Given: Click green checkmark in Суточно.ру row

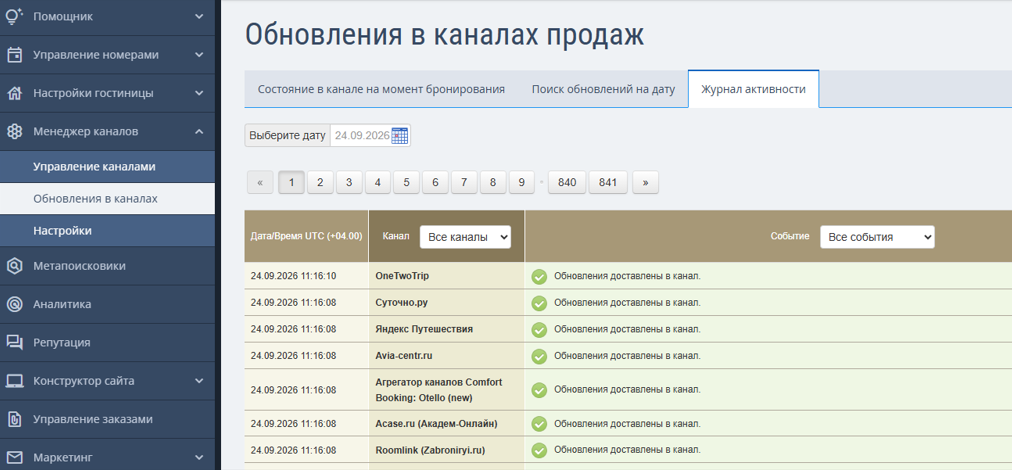Looking at the screenshot, I should click(539, 303).
